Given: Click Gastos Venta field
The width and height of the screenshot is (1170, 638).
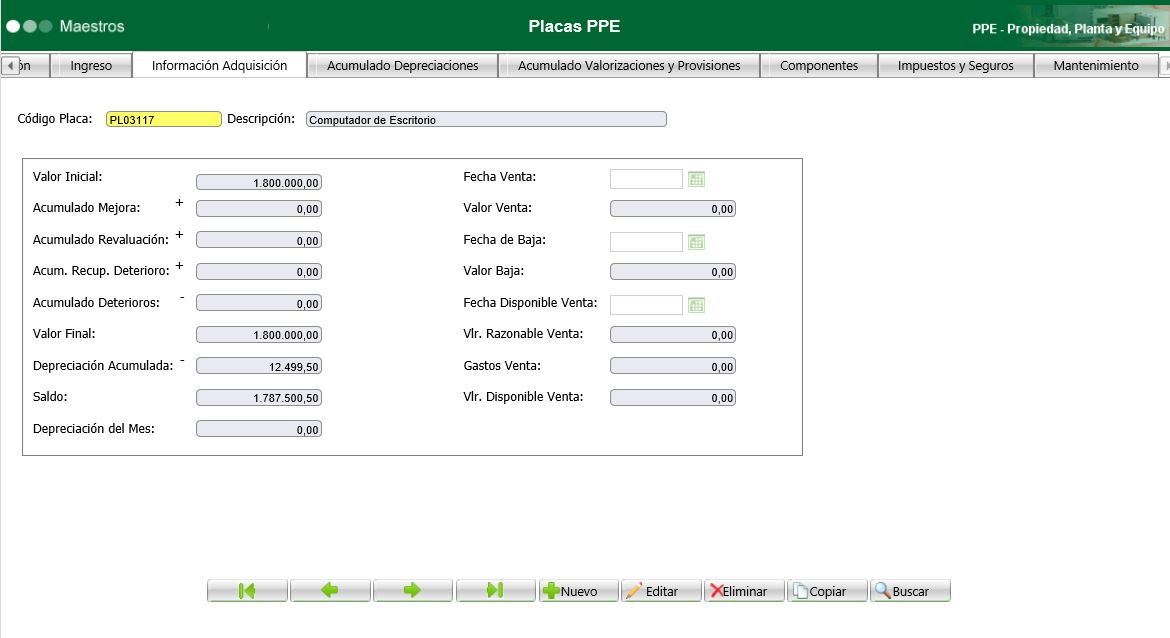Looking at the screenshot, I should pos(673,366).
